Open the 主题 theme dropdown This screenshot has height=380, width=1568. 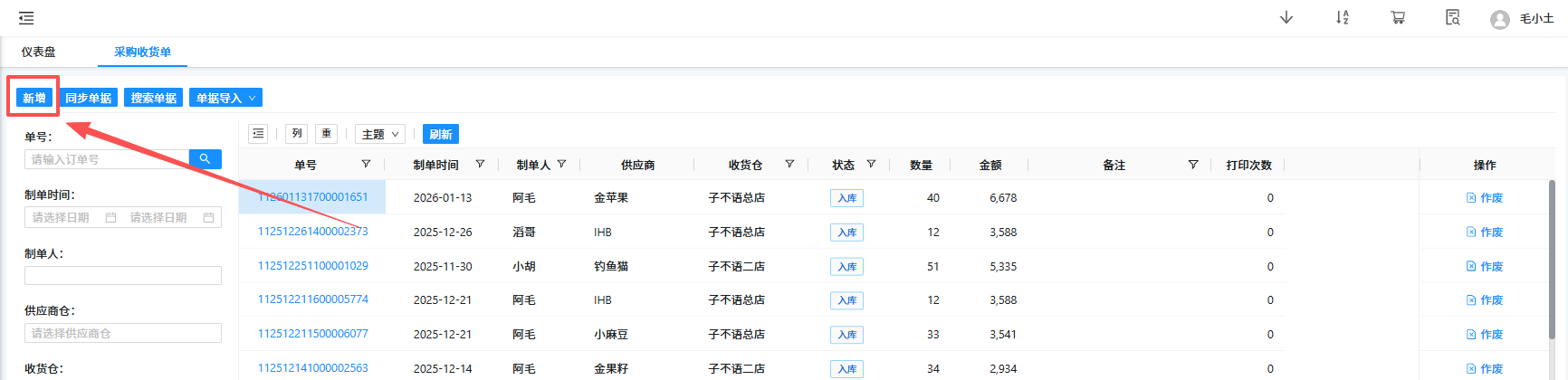379,134
